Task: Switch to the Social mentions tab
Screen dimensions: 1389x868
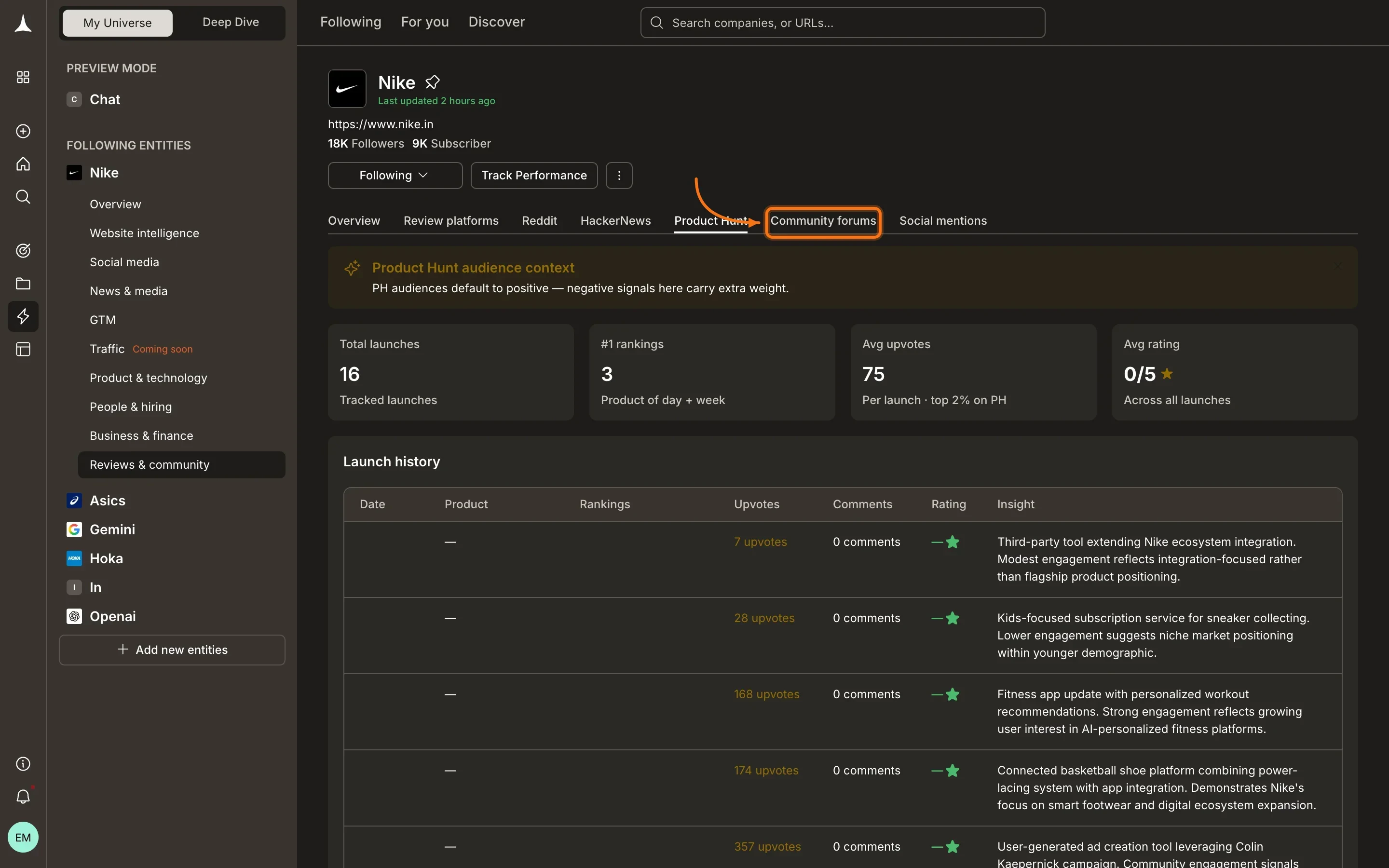Action: 943,221
